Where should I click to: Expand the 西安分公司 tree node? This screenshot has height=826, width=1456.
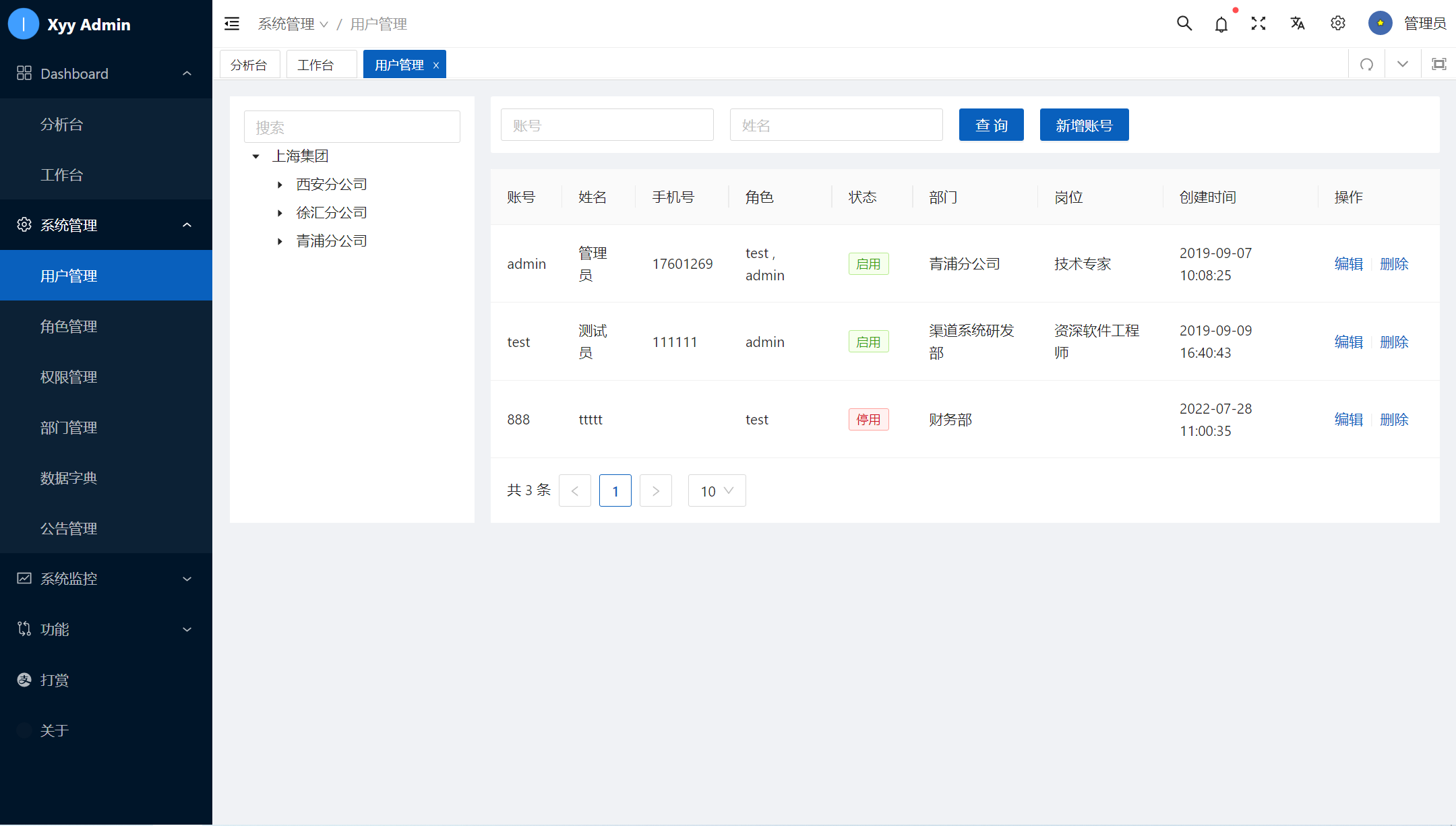tap(280, 185)
